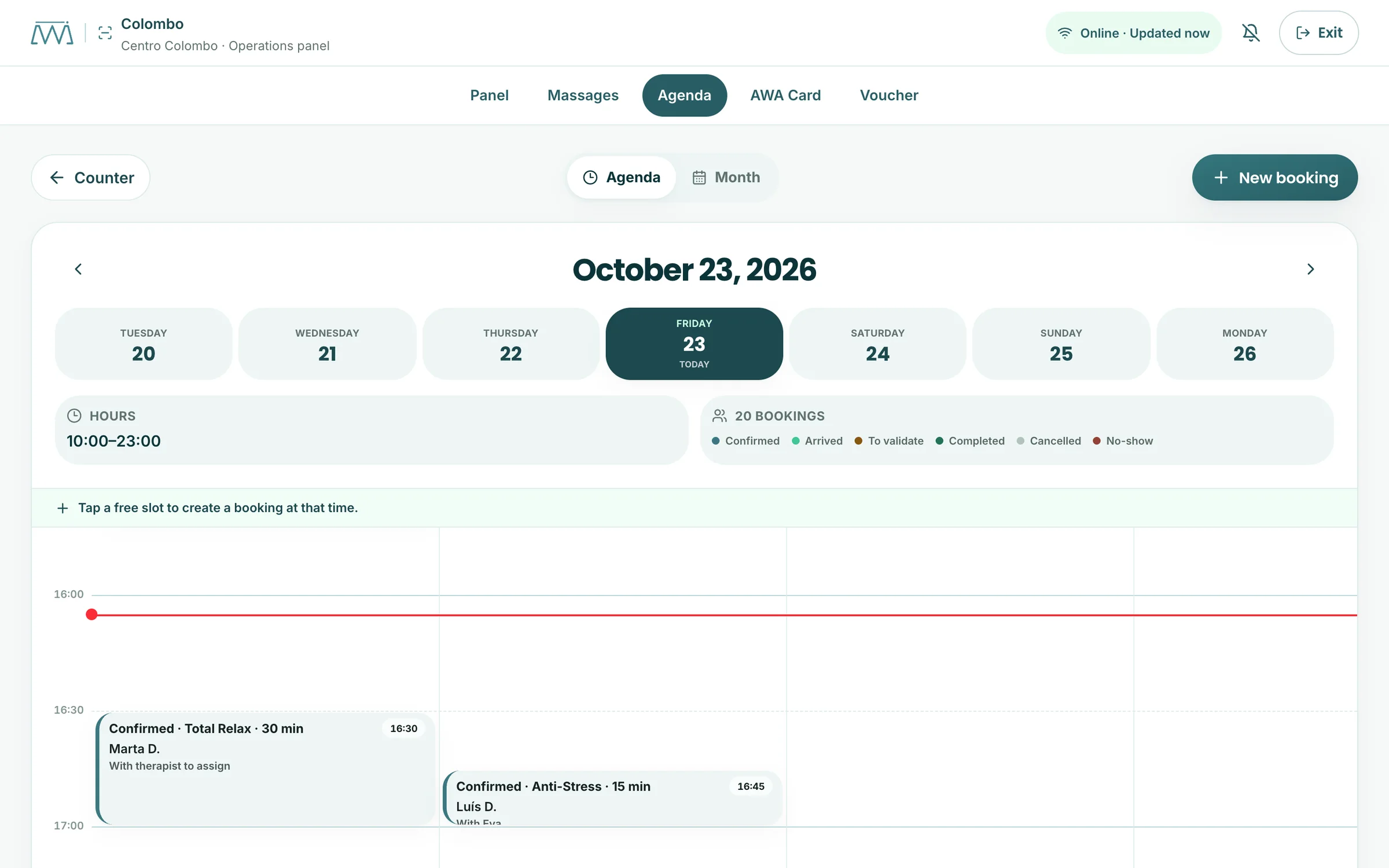Click the plus icon in the tip banner

coord(63,508)
